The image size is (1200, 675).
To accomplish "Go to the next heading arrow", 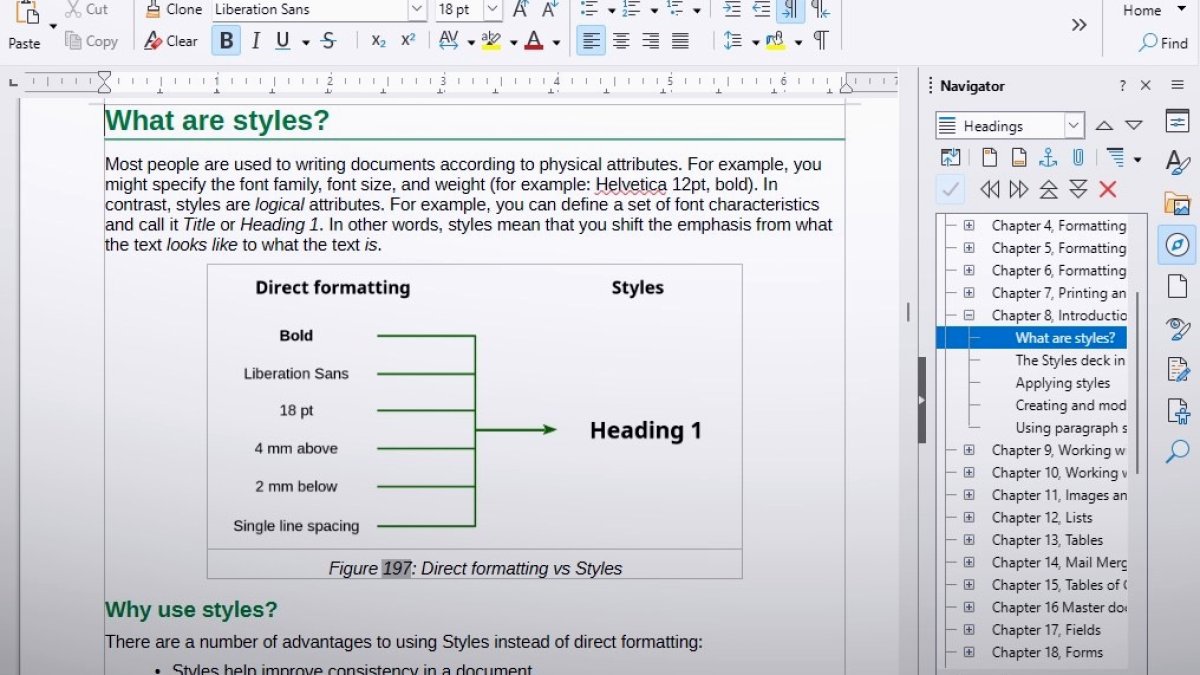I will point(1133,126).
